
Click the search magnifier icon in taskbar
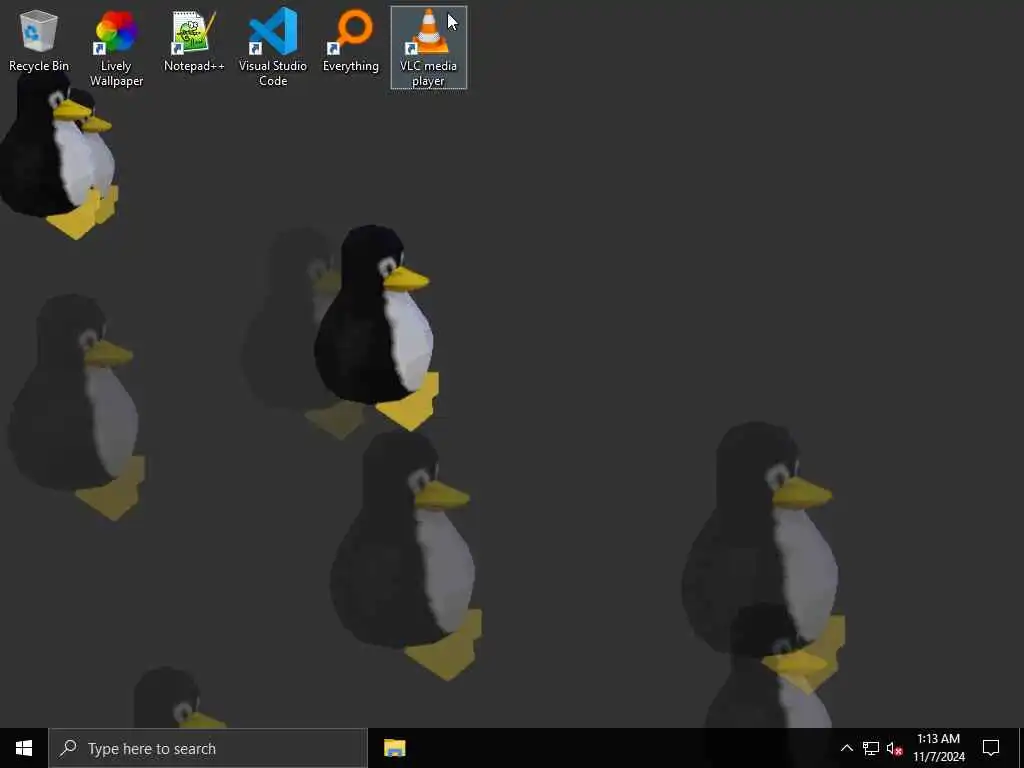[x=68, y=748]
